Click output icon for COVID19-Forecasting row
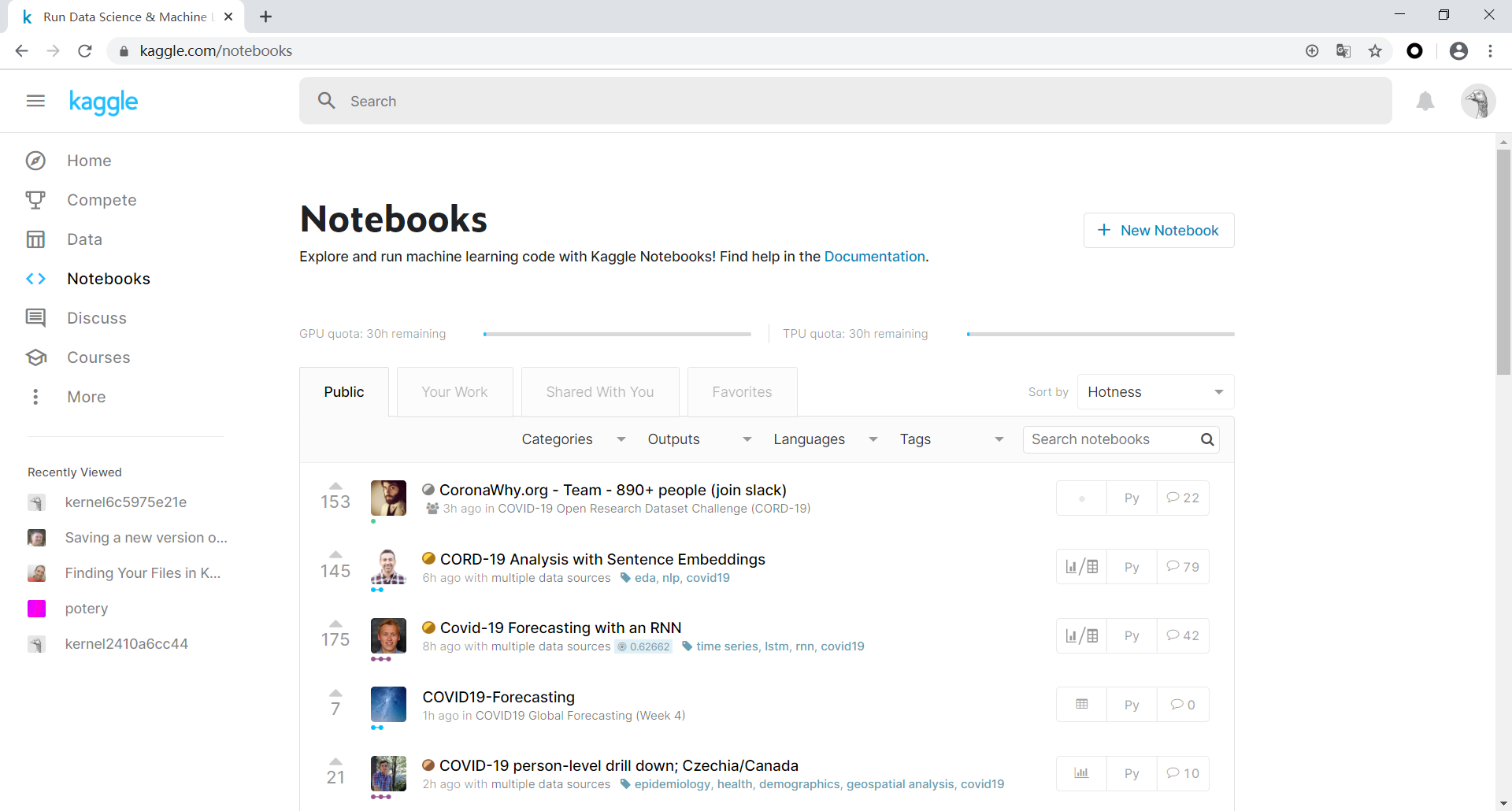The image size is (1512, 811). pyautogui.click(x=1082, y=705)
